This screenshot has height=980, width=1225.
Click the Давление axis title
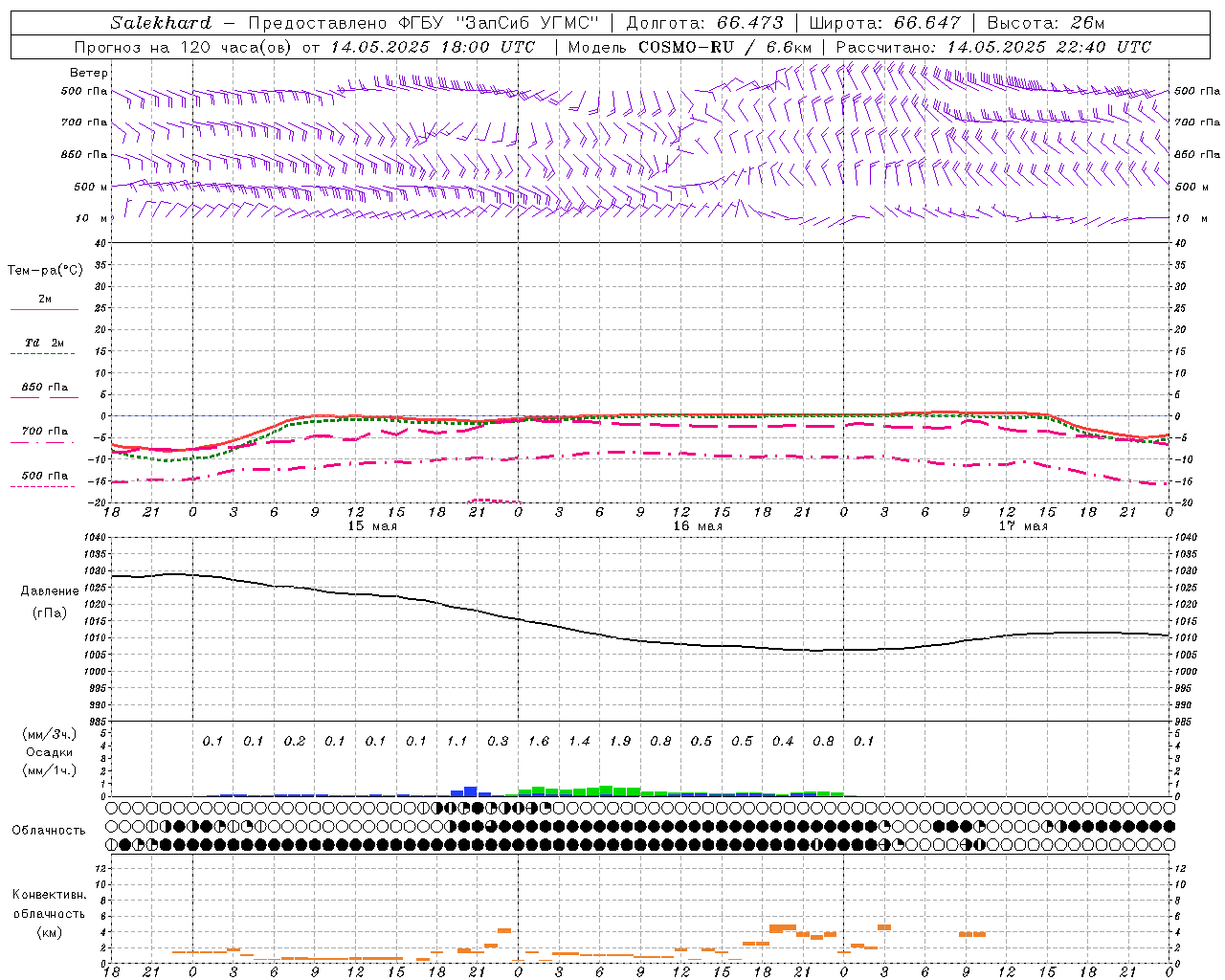click(x=50, y=591)
